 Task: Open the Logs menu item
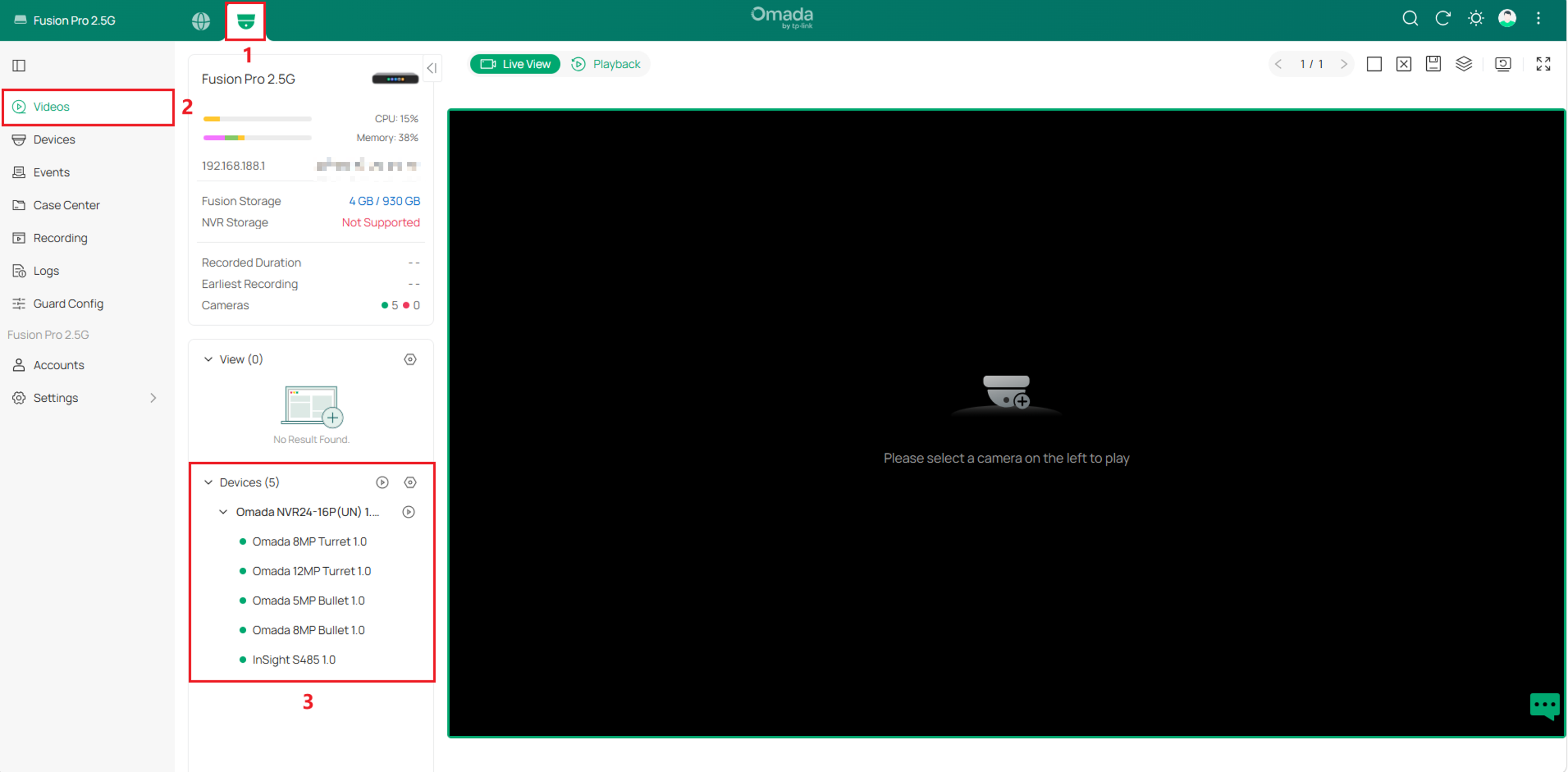coord(88,271)
